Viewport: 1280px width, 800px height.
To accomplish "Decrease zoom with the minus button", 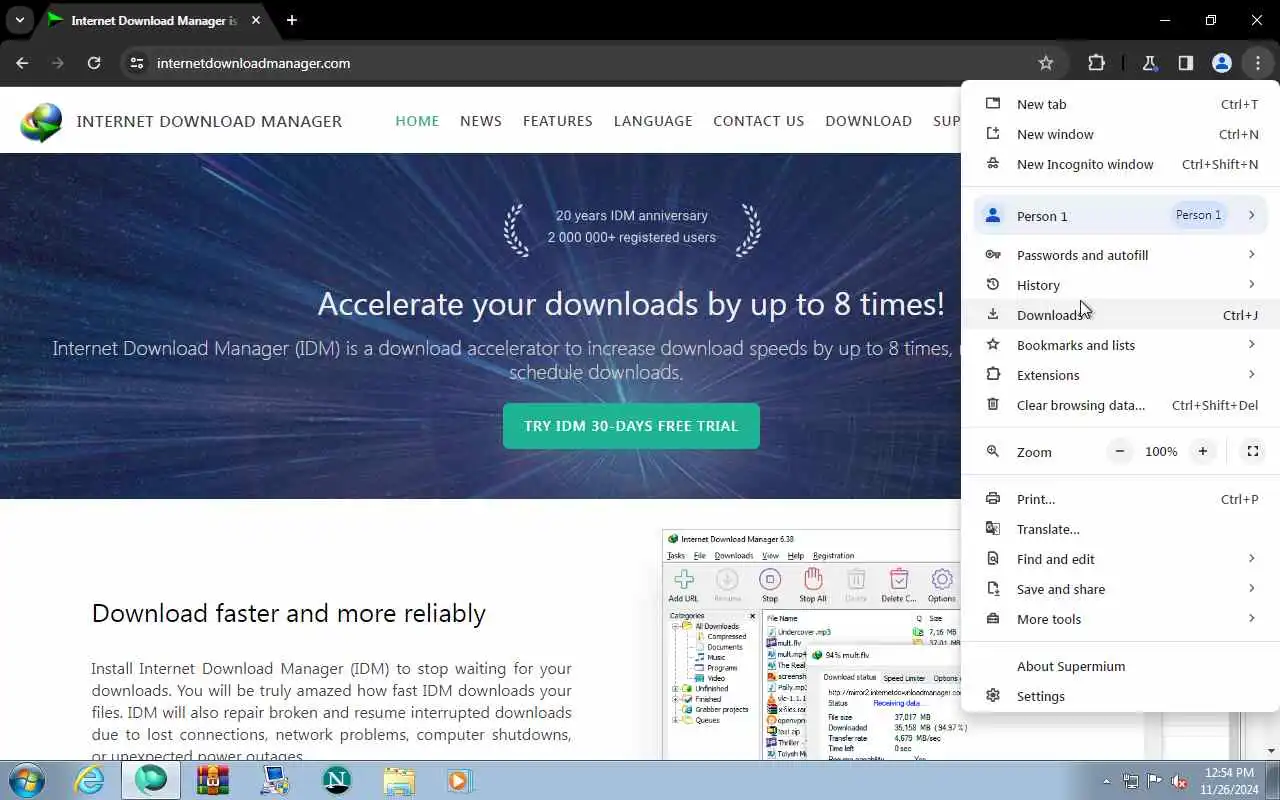I will coord(1120,451).
